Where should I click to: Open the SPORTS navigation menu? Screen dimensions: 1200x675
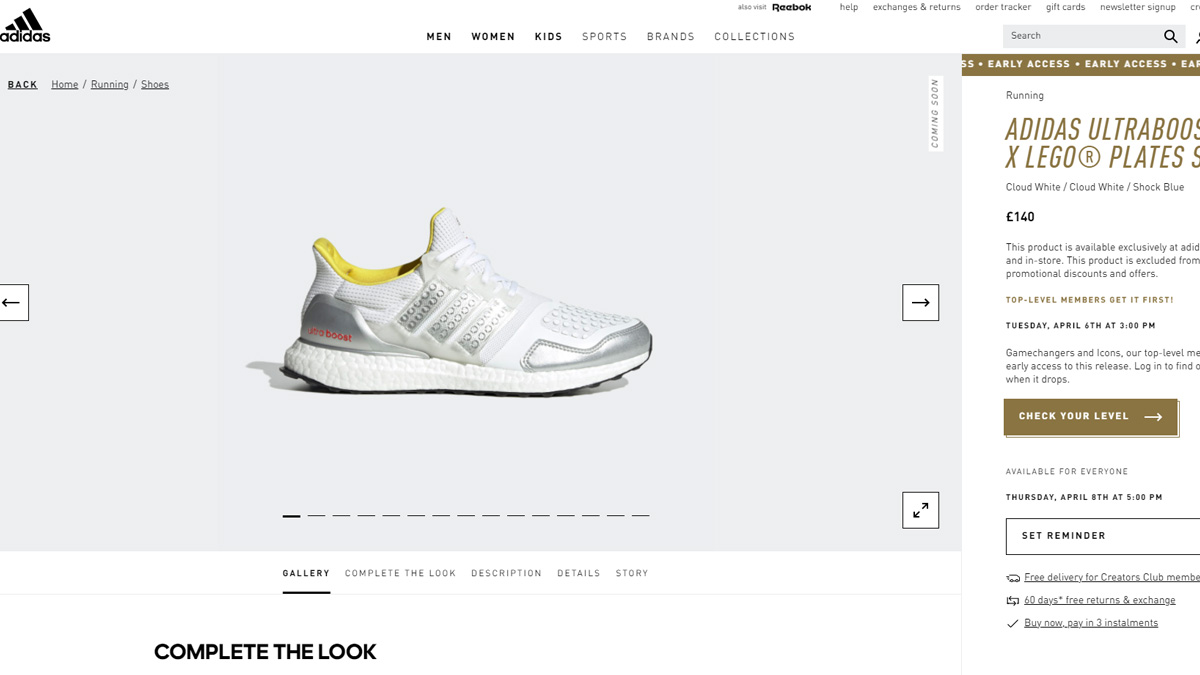[605, 37]
